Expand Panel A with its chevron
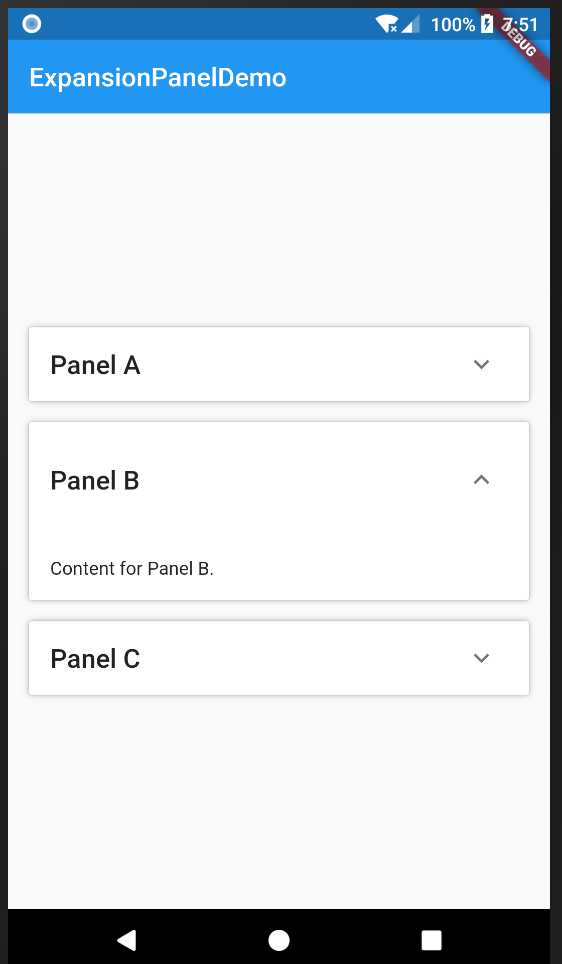 click(481, 365)
